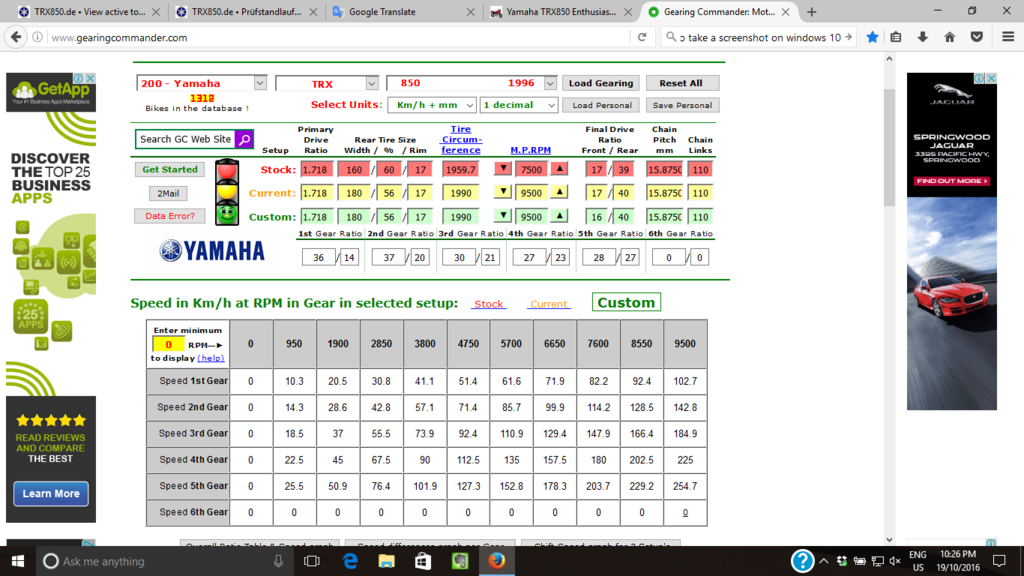Click the yellow minimum RPM input field
Viewport: 1024px width, 576px height.
(x=168, y=345)
